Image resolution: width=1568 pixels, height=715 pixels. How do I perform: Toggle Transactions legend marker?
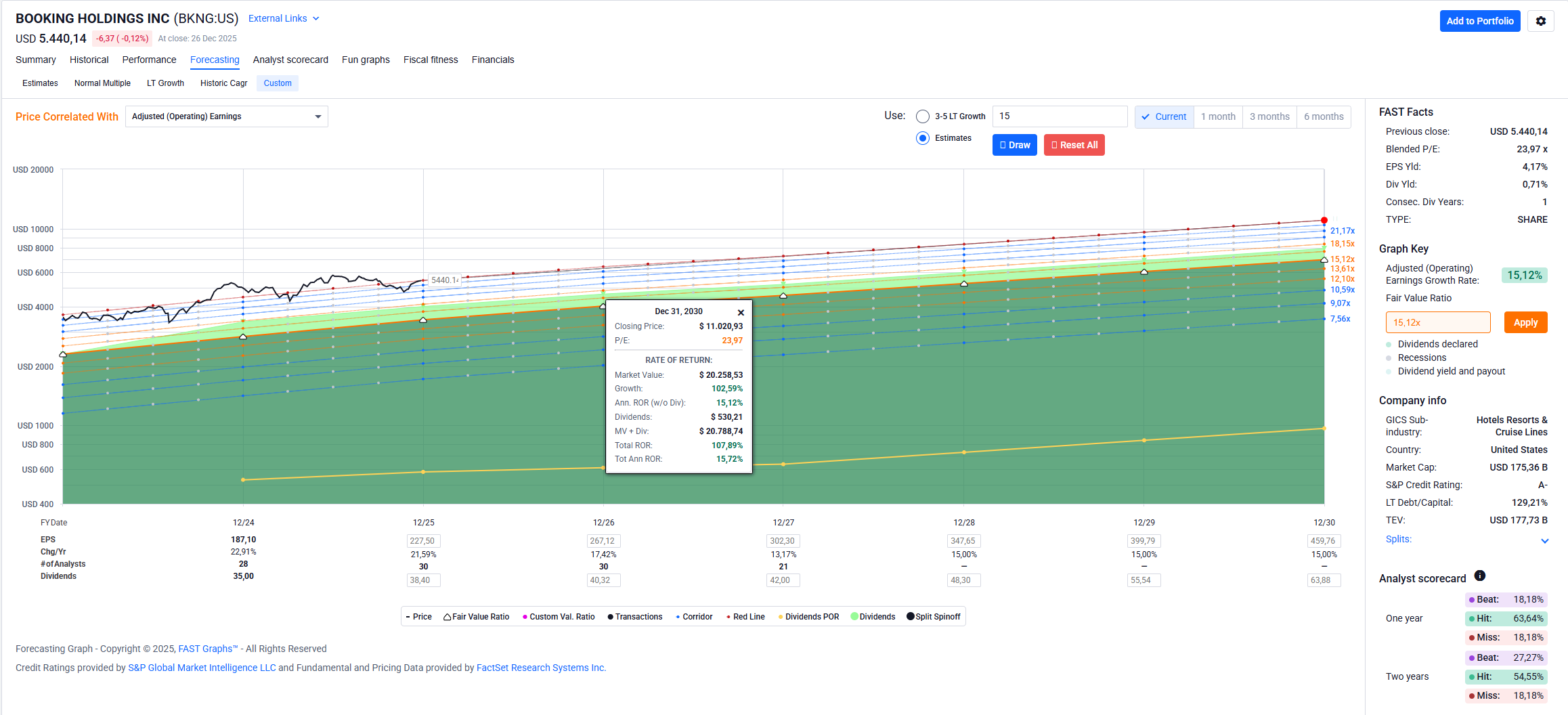611,617
